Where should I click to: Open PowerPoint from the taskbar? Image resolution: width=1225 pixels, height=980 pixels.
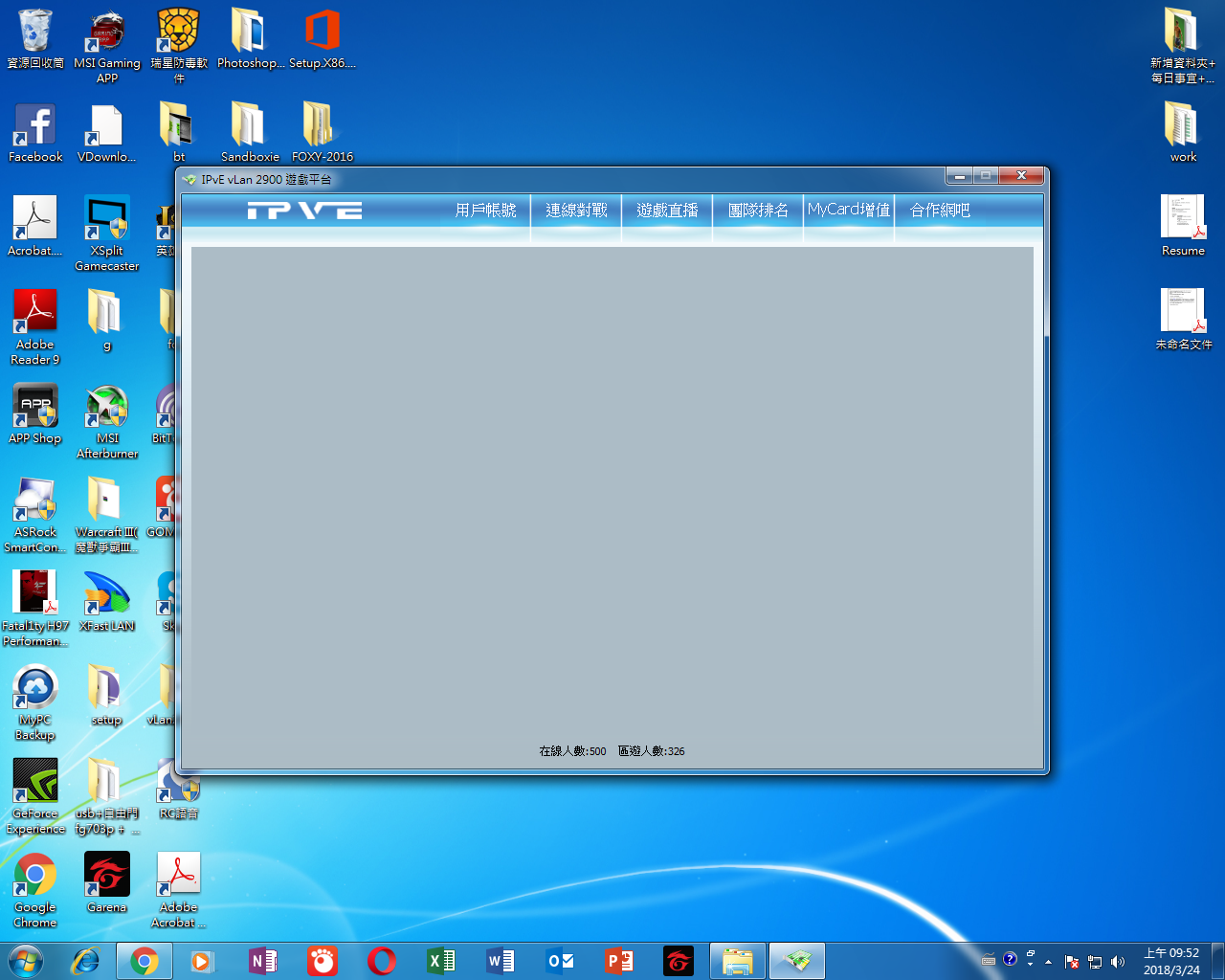pyautogui.click(x=619, y=961)
